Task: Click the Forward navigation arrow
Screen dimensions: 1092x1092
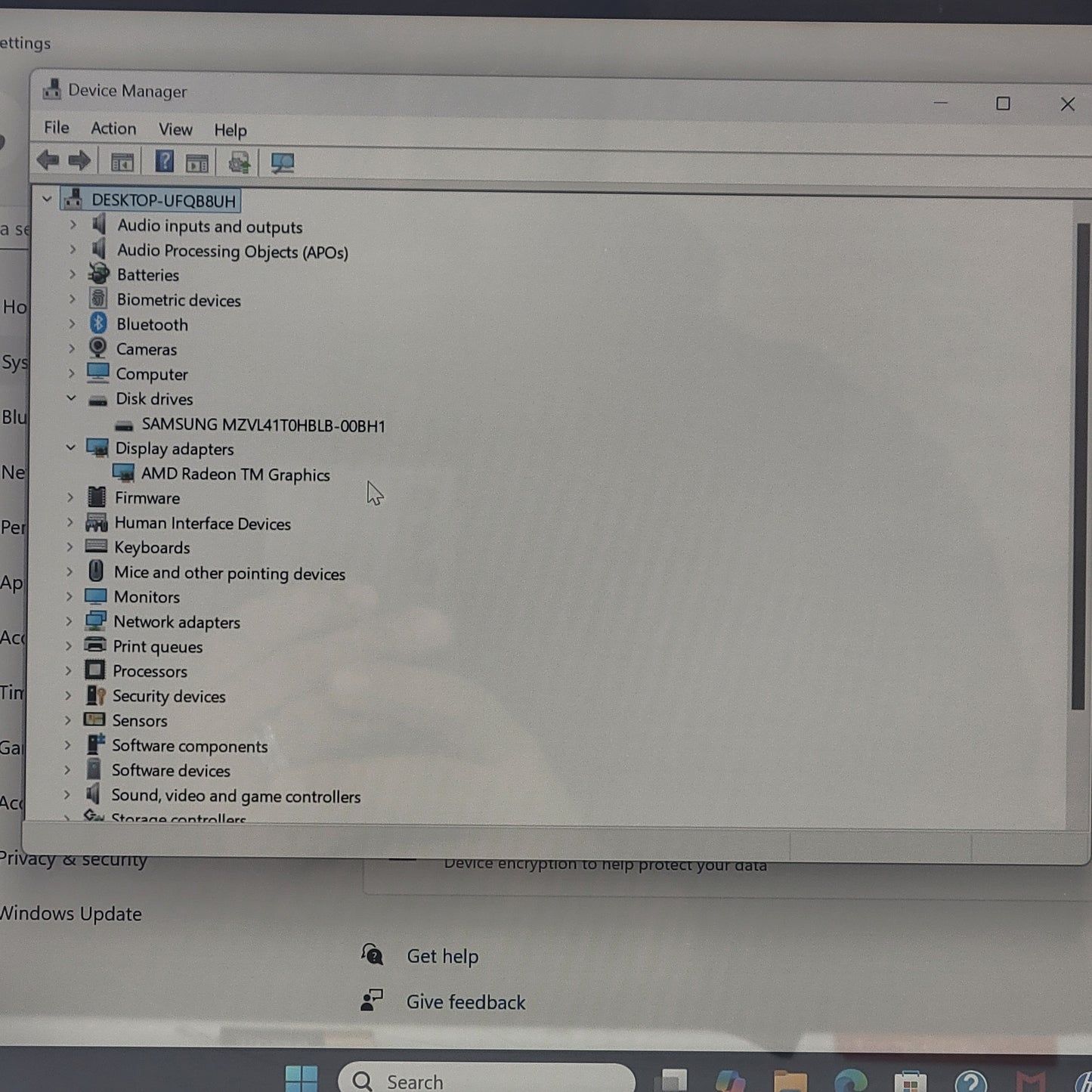Action: coord(78,160)
